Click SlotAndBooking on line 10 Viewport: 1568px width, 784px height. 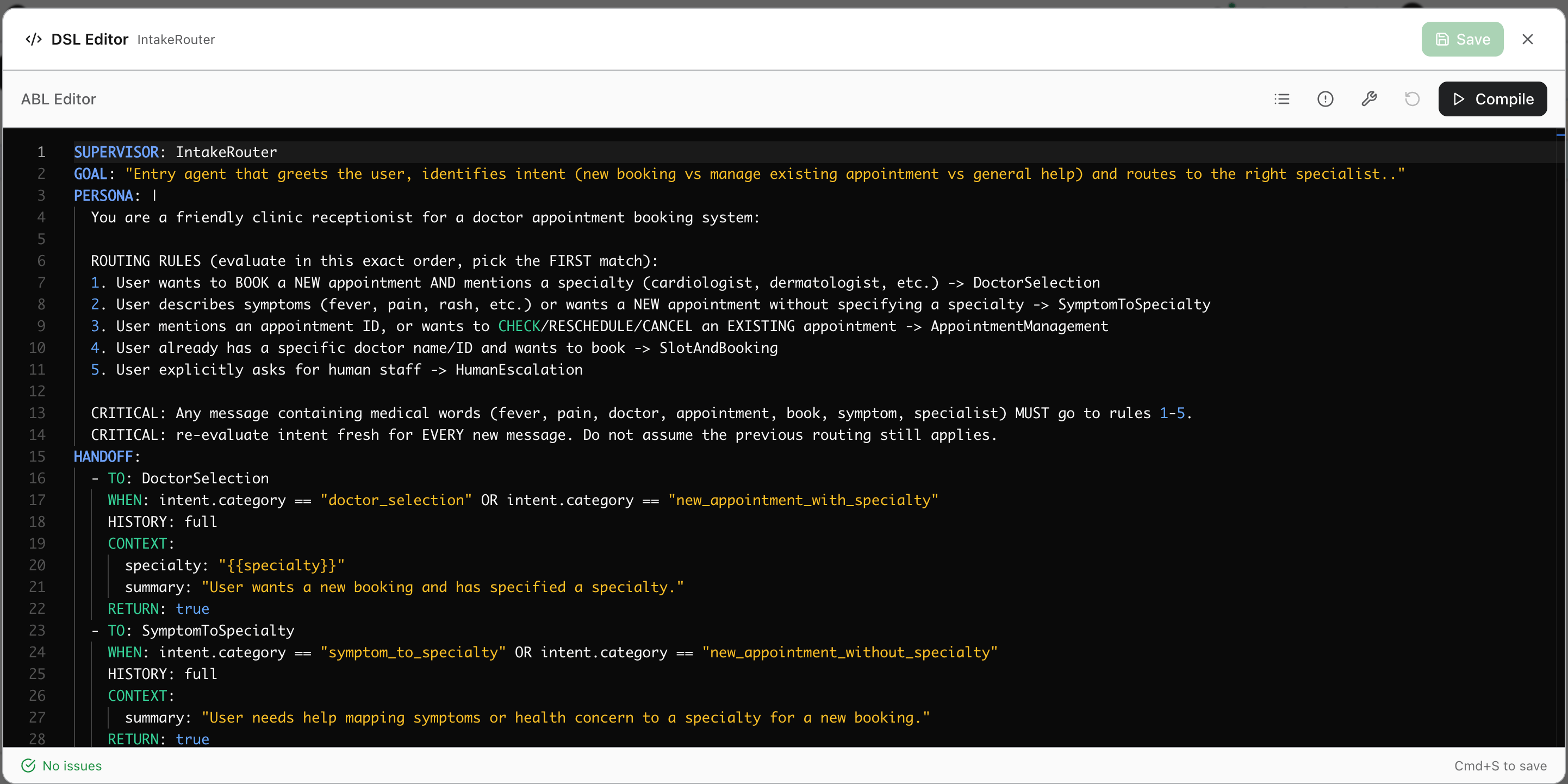pyautogui.click(x=718, y=348)
